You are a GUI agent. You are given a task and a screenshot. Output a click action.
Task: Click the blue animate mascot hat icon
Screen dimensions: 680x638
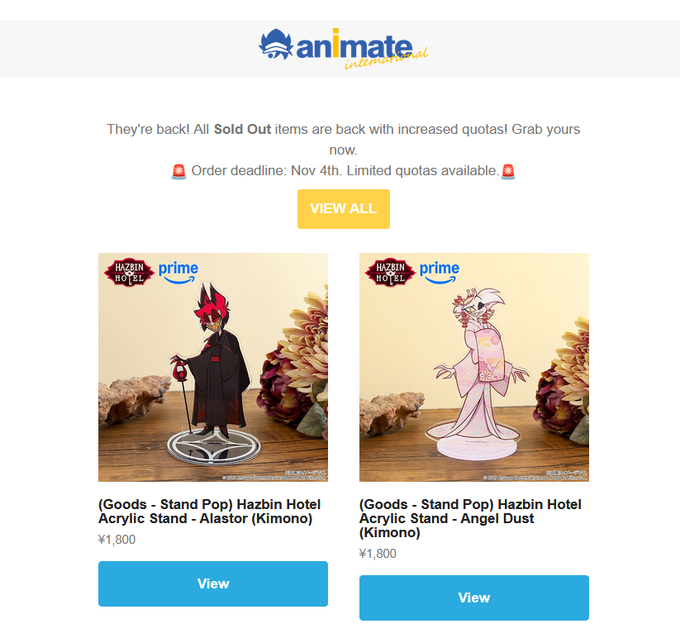coord(276,45)
